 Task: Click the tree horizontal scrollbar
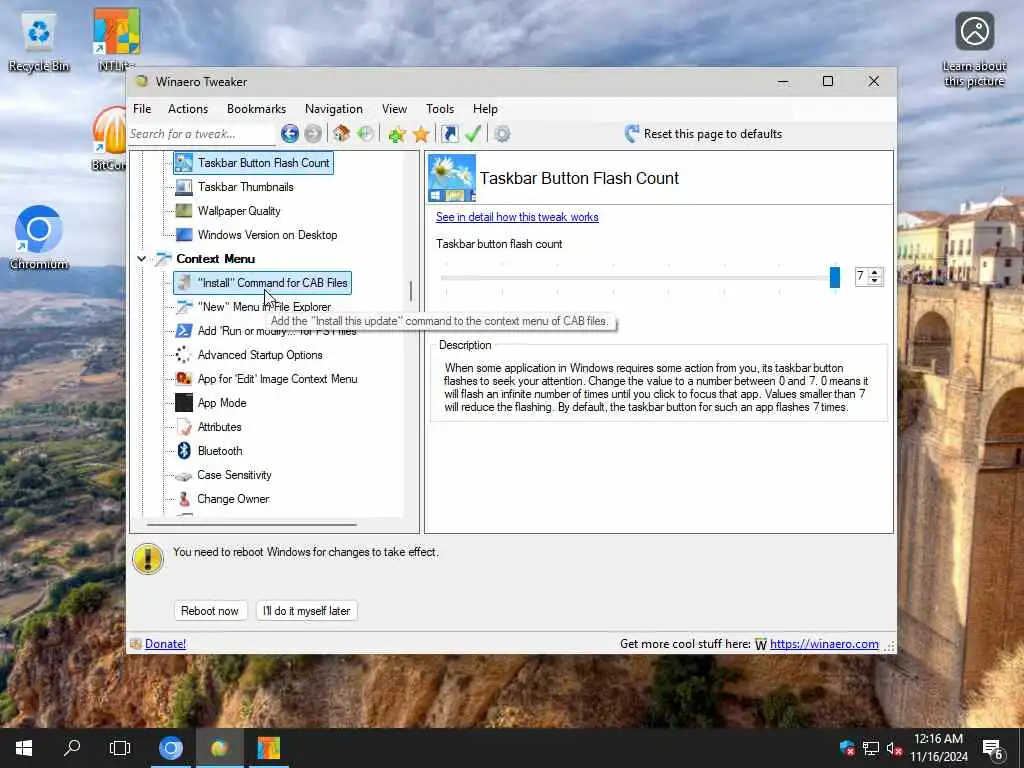pyautogui.click(x=252, y=524)
